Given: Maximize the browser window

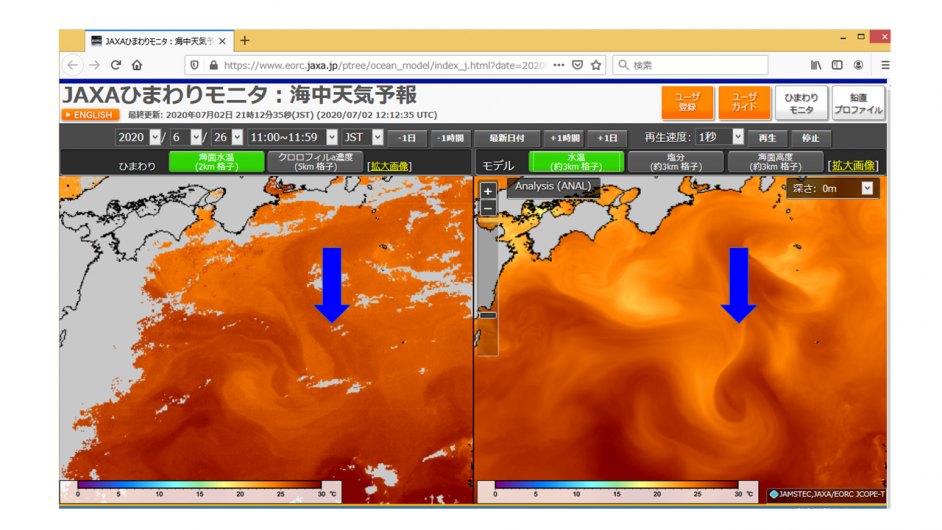Looking at the screenshot, I should point(861,37).
